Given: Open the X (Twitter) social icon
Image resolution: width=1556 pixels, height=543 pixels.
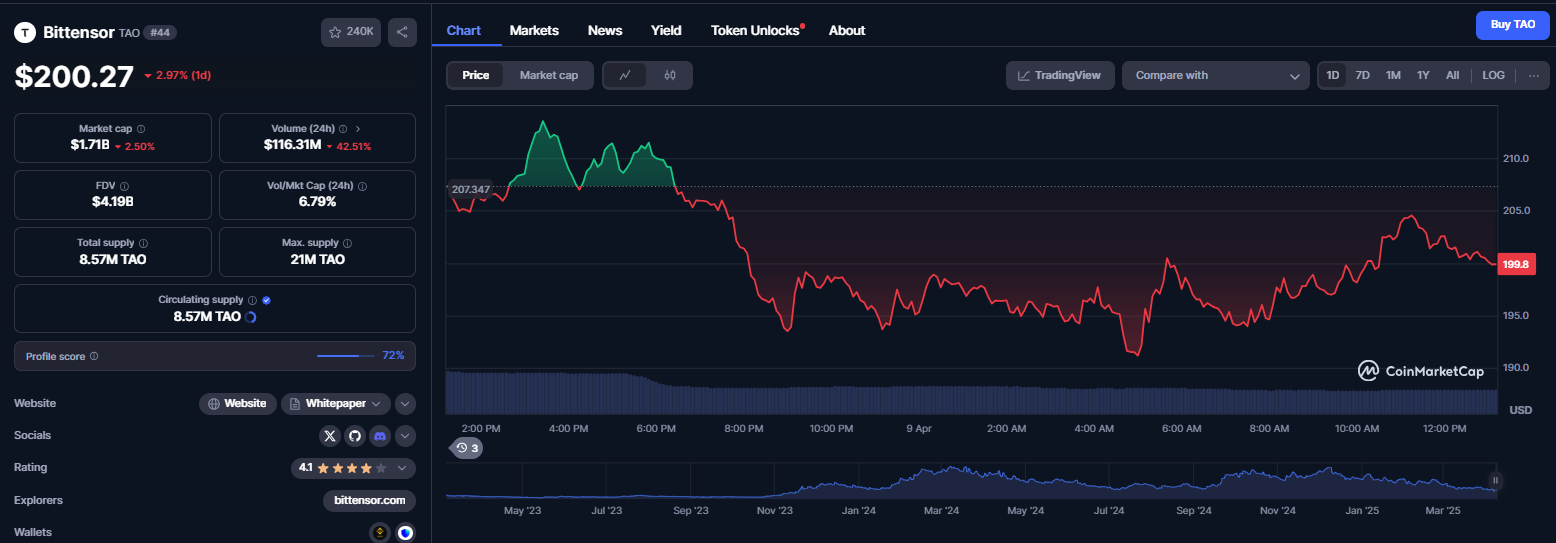Looking at the screenshot, I should tap(330, 436).
